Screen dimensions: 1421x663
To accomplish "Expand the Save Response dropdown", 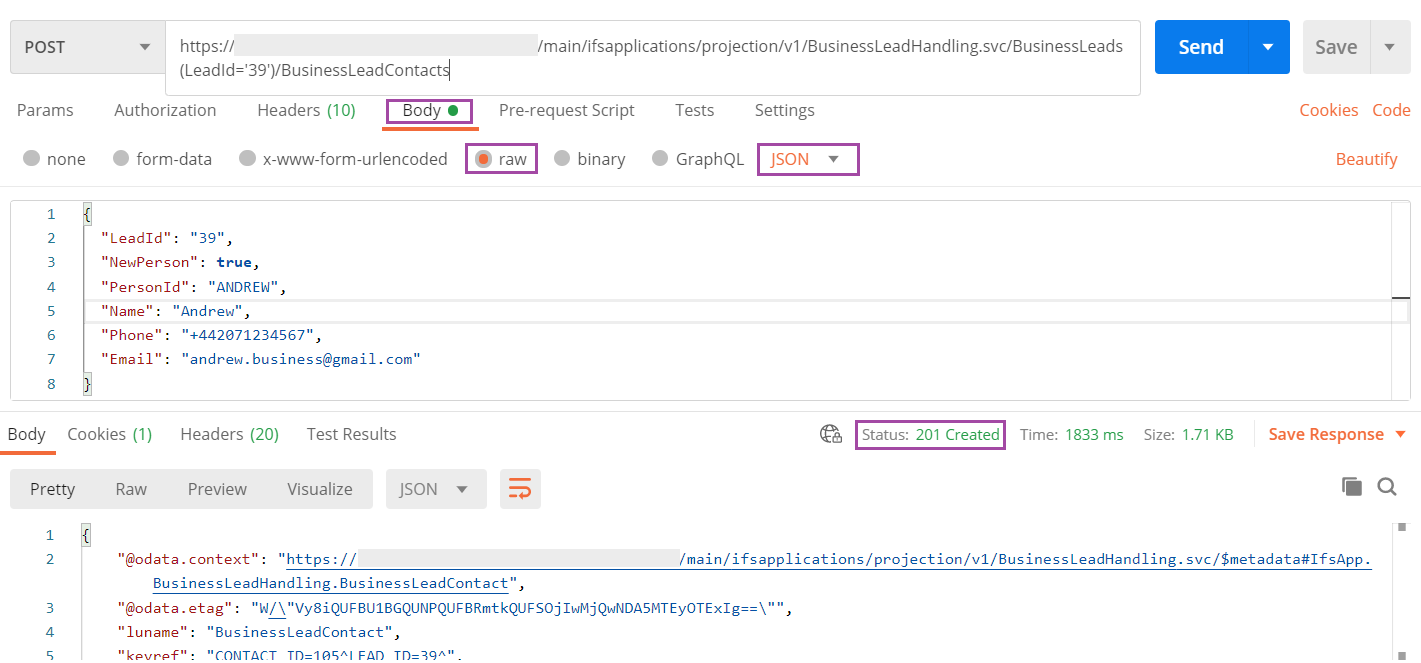I will point(1337,434).
